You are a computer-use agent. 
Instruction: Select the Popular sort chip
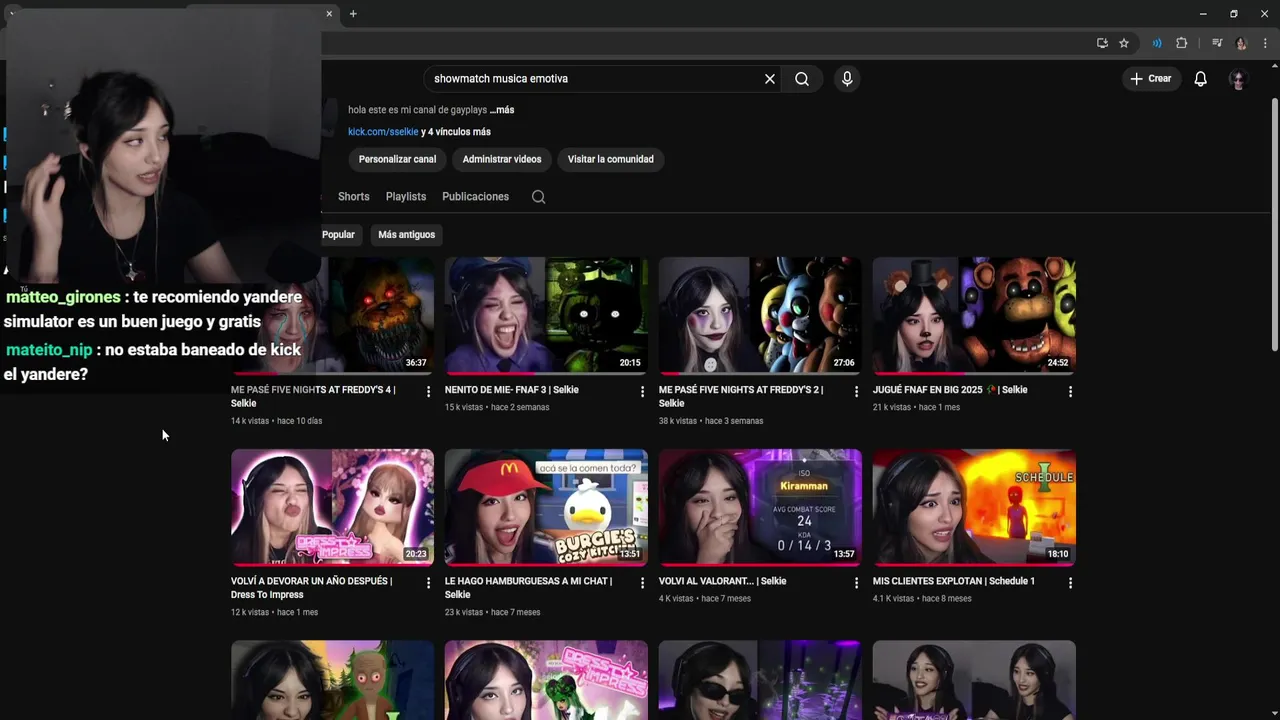tap(339, 235)
